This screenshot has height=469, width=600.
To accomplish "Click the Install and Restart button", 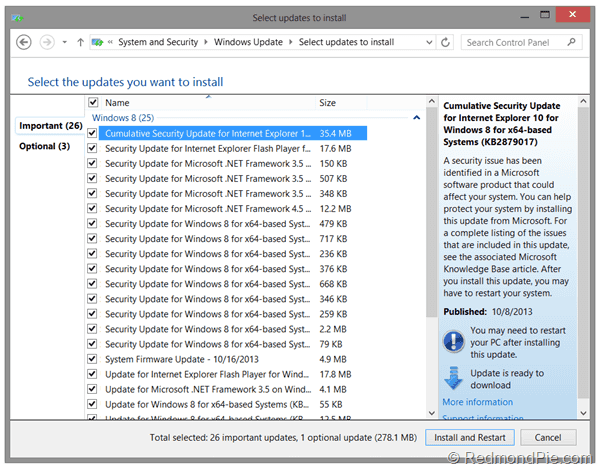I will pyautogui.click(x=470, y=438).
